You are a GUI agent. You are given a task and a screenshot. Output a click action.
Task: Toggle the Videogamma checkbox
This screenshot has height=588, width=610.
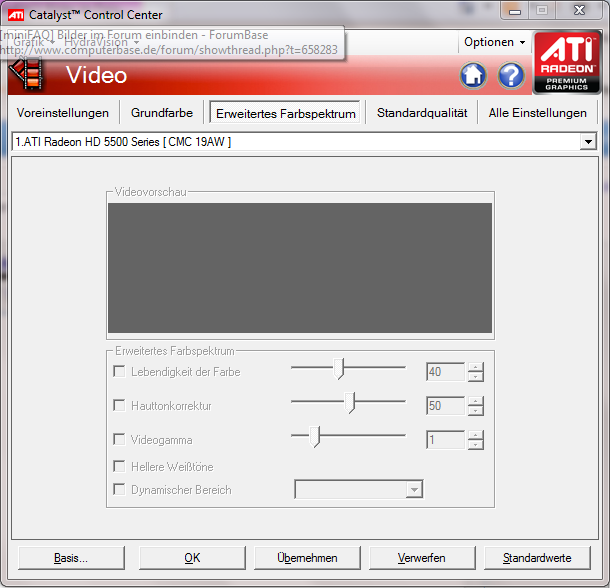point(119,439)
